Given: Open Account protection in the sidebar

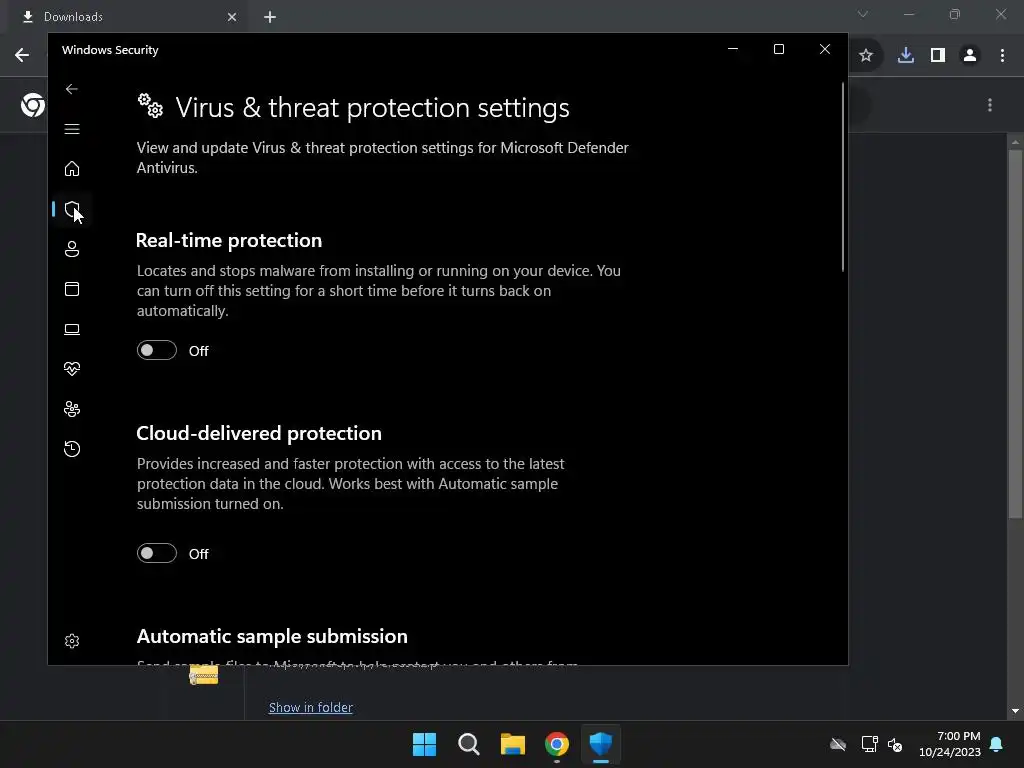Looking at the screenshot, I should 72,249.
